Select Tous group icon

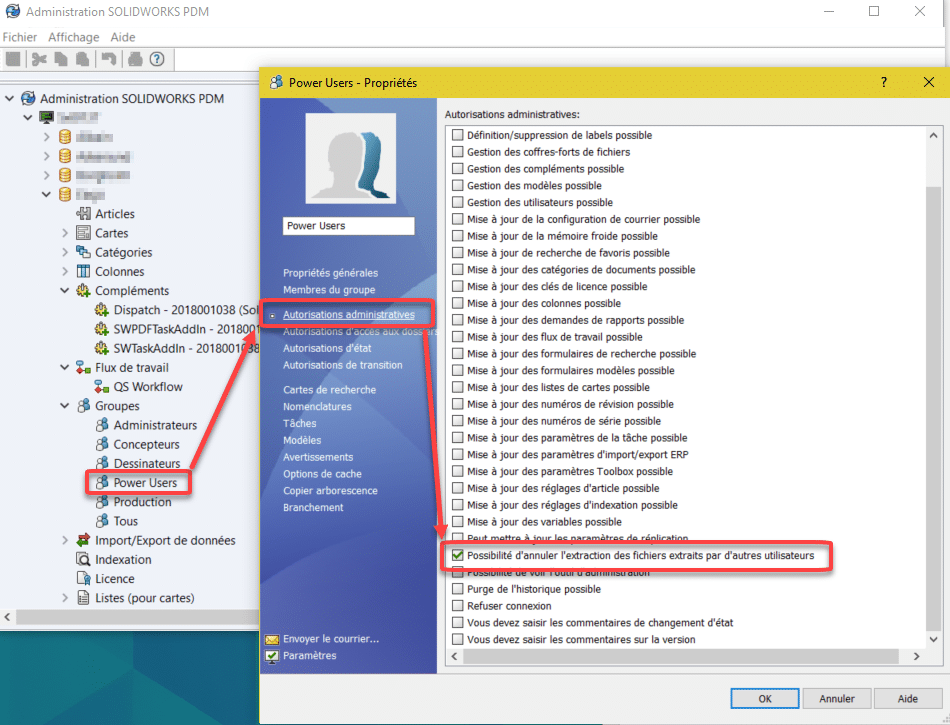click(102, 521)
